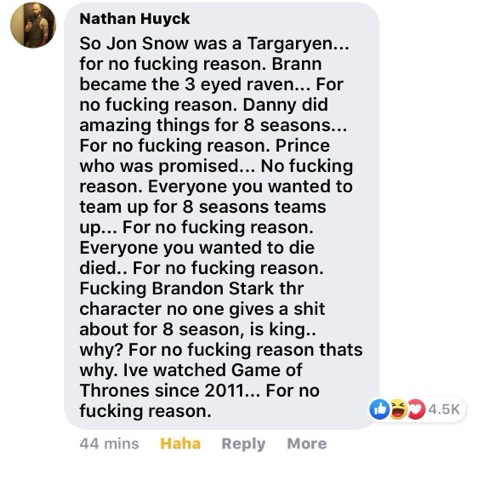Click the final fucking reason line

[x=145, y=411]
